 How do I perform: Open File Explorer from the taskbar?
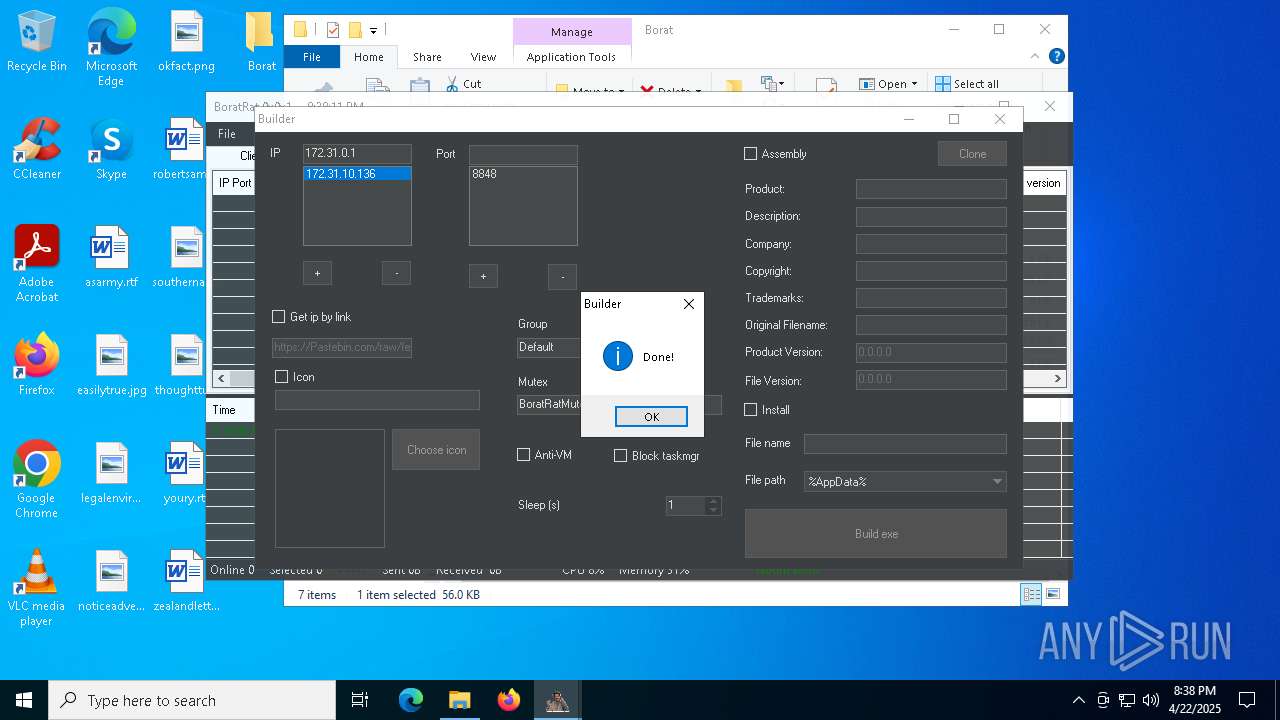click(x=459, y=700)
